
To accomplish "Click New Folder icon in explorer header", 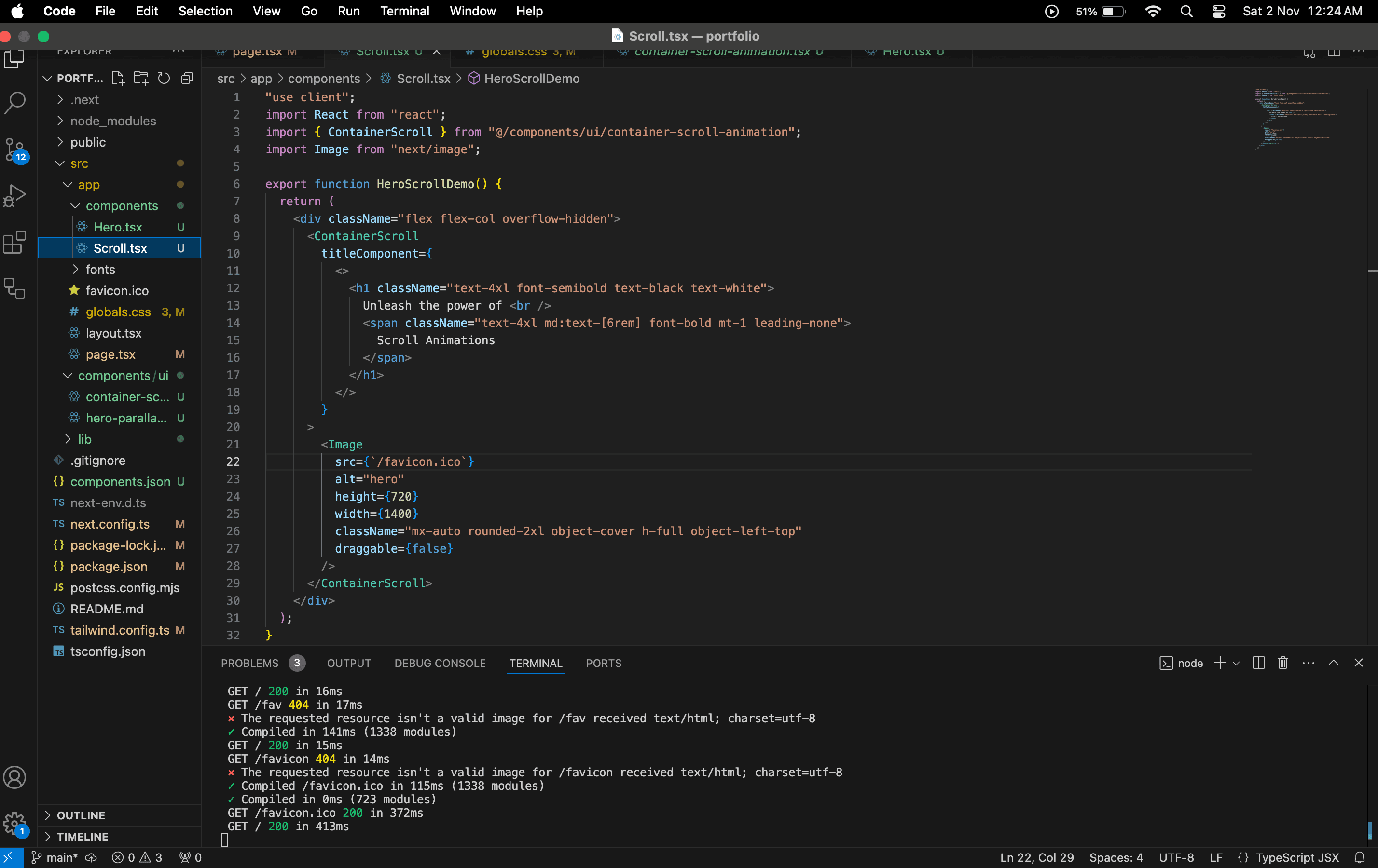I will pos(141,78).
